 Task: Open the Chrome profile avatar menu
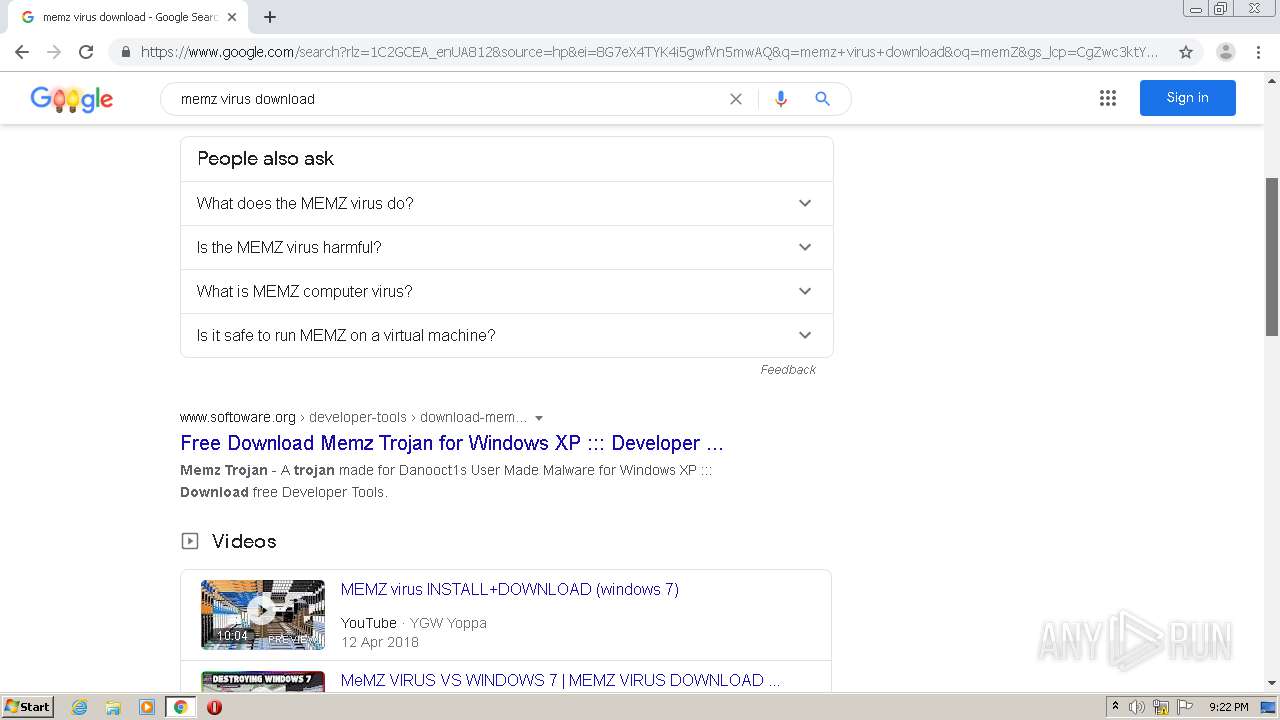1226,52
